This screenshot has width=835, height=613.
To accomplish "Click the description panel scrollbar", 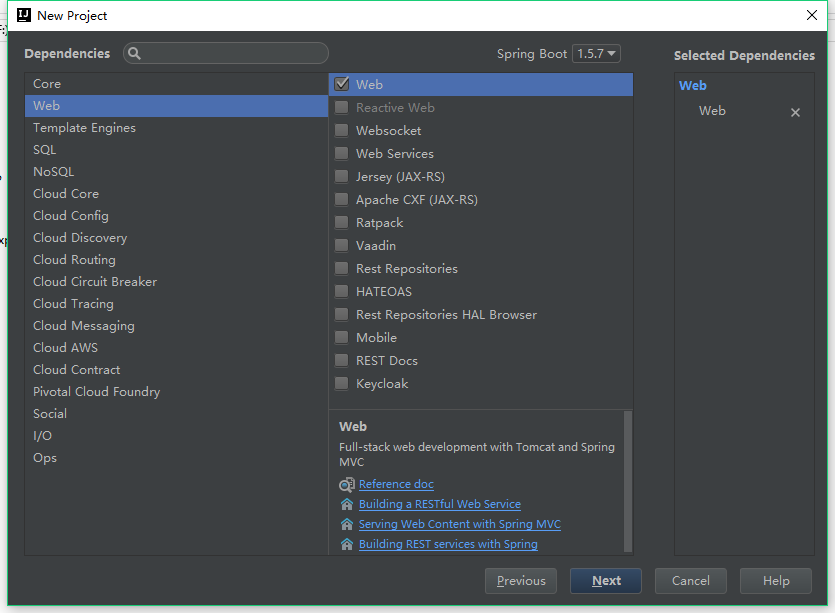I will coord(628,480).
